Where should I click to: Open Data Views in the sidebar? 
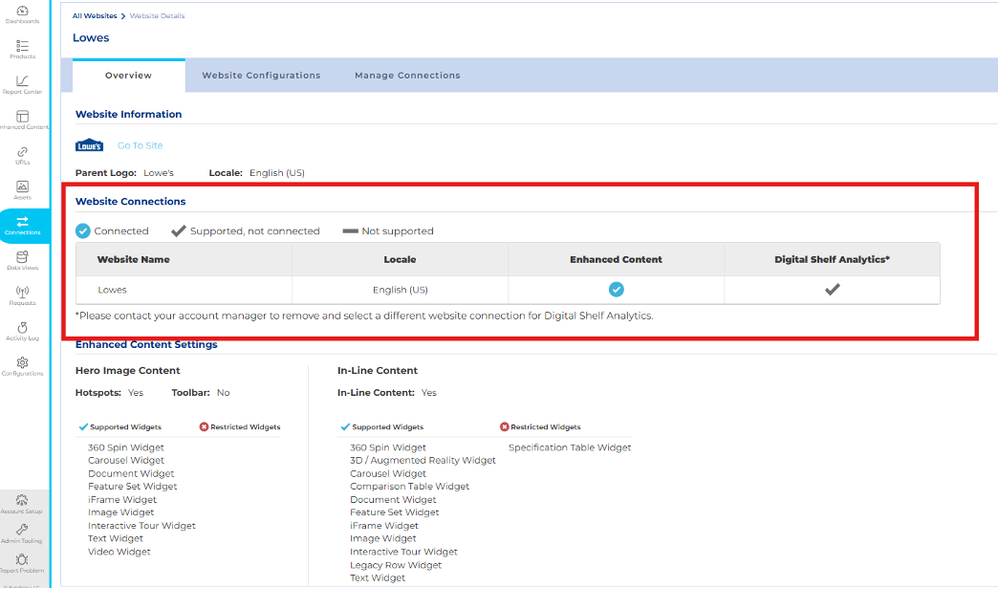(x=22, y=260)
